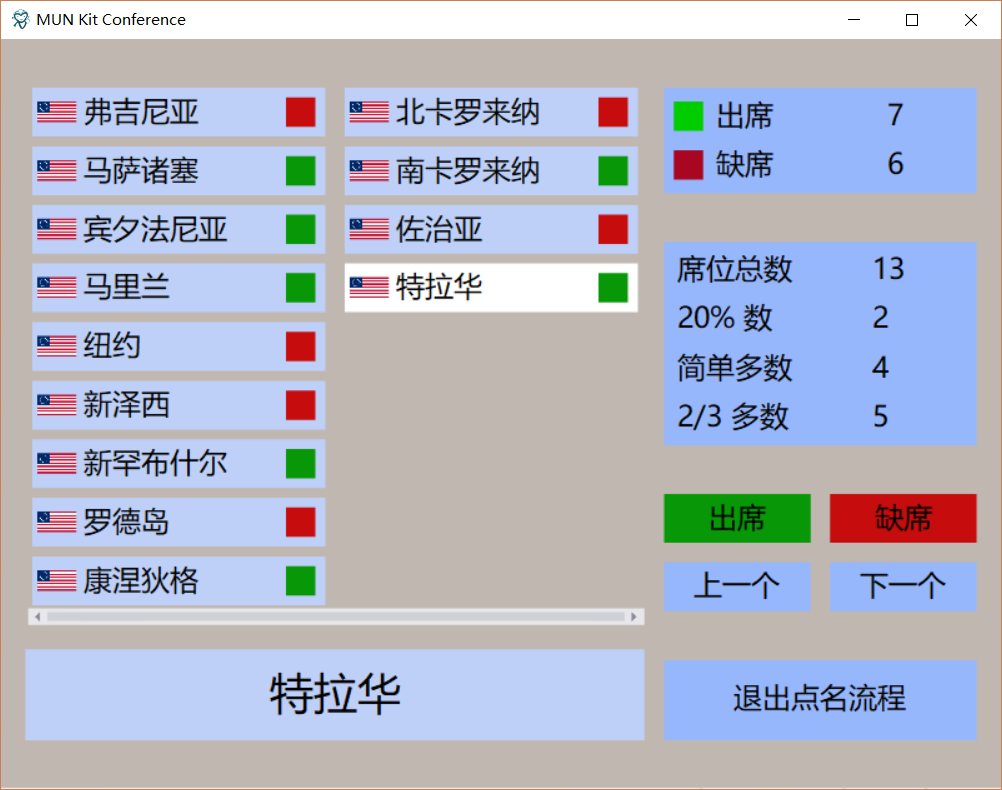This screenshot has width=1002, height=790.
Task: Click the flag icon next to 弗吉尼亚
Action: click(x=58, y=112)
